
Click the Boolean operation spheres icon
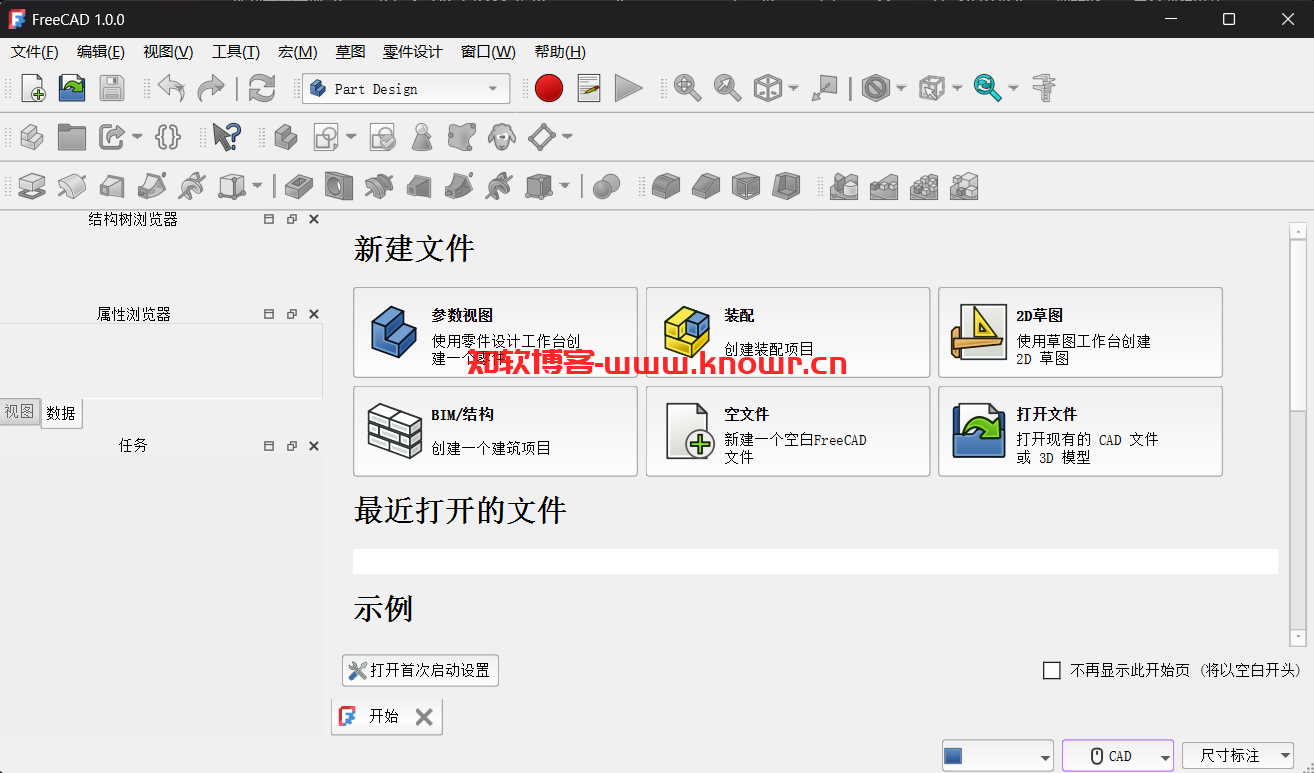606,186
